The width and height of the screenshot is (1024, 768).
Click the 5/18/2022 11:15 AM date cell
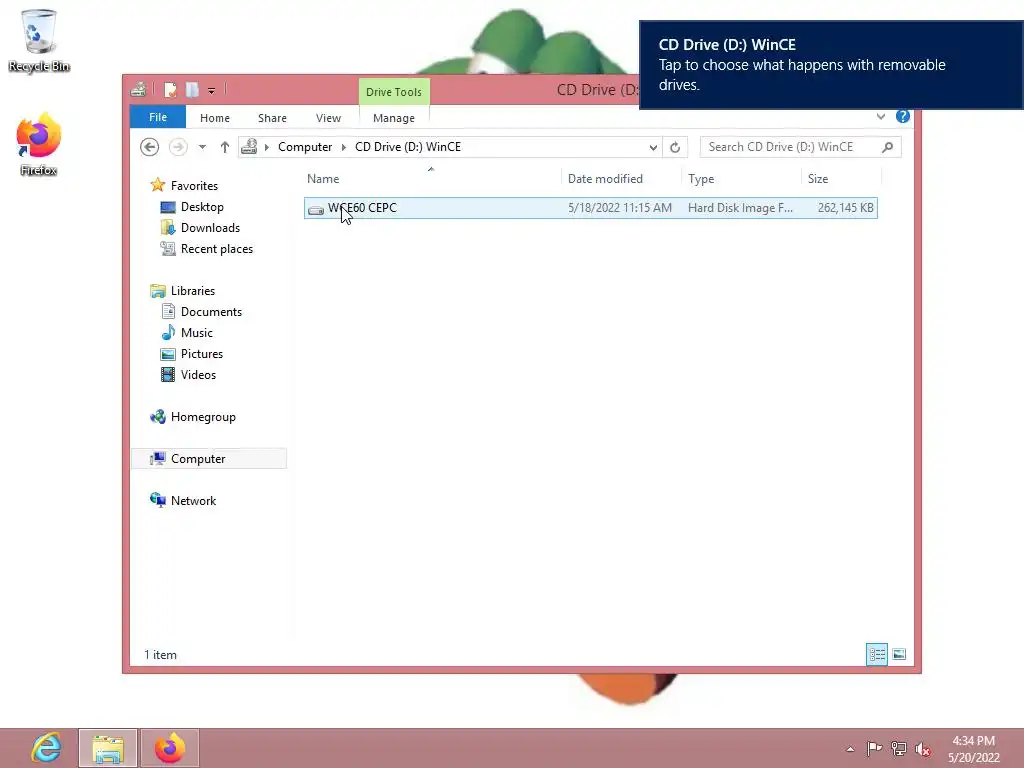[620, 208]
